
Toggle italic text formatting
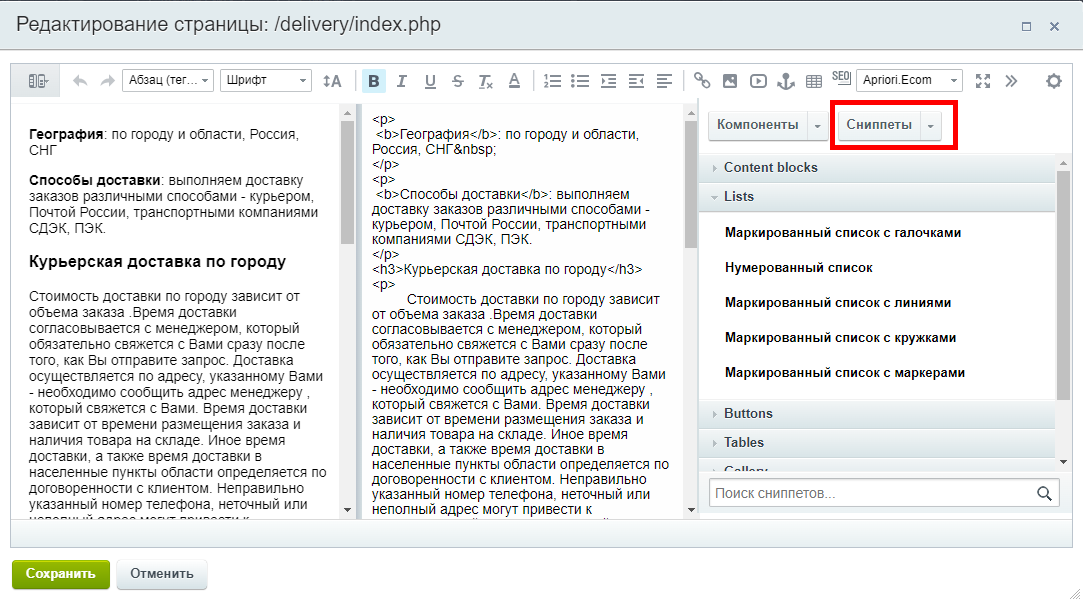click(x=402, y=81)
